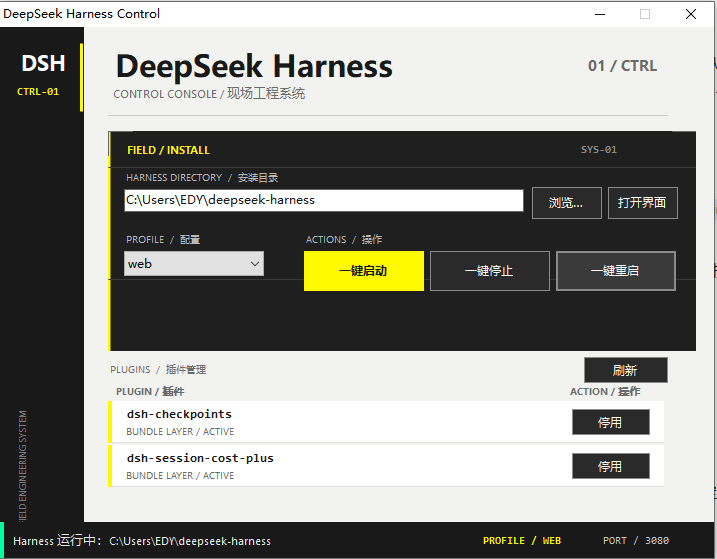Click the PROFILE / 配置 label
This screenshot has height=559, width=717.
(163, 239)
